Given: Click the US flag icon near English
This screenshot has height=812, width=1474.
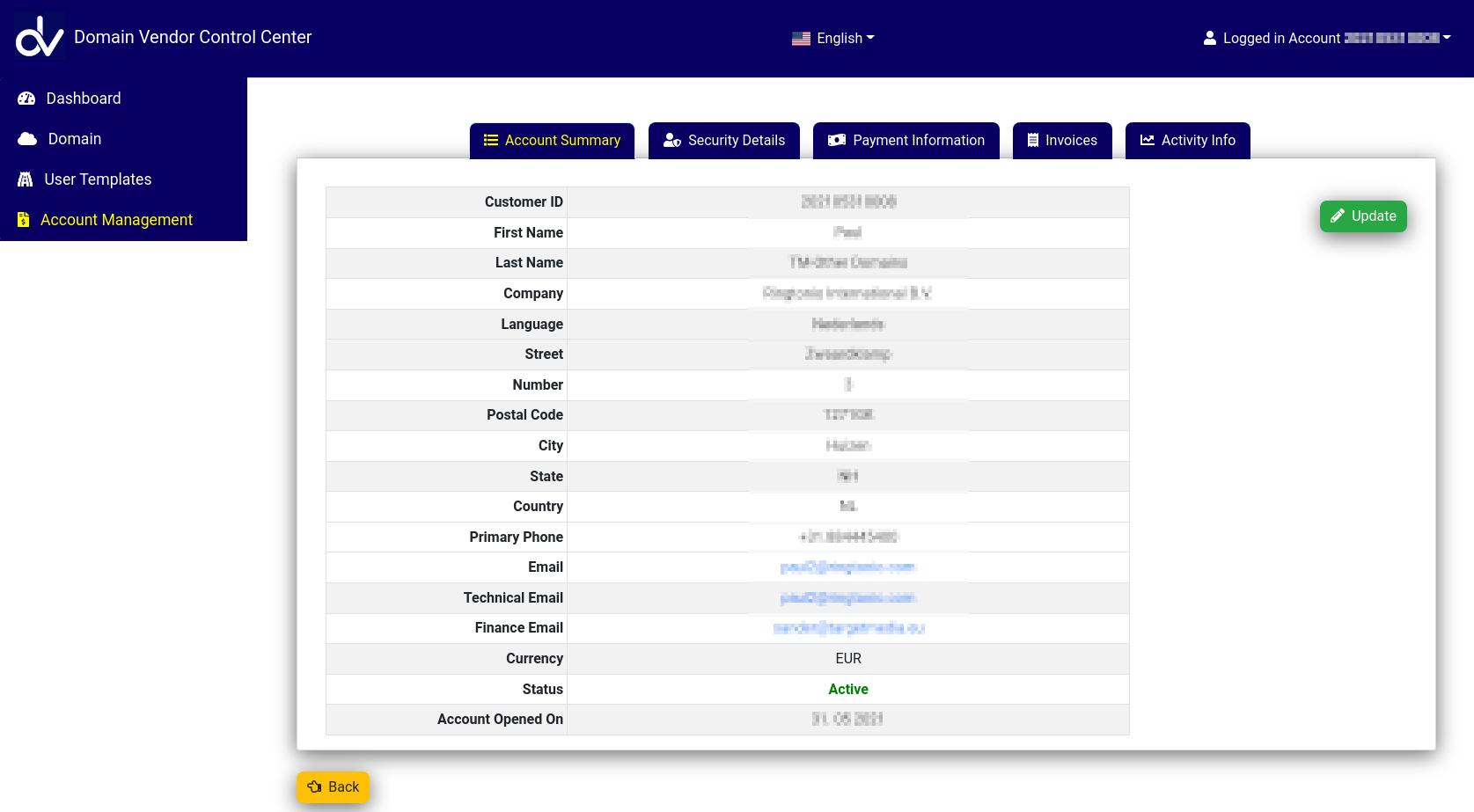Looking at the screenshot, I should (800, 38).
